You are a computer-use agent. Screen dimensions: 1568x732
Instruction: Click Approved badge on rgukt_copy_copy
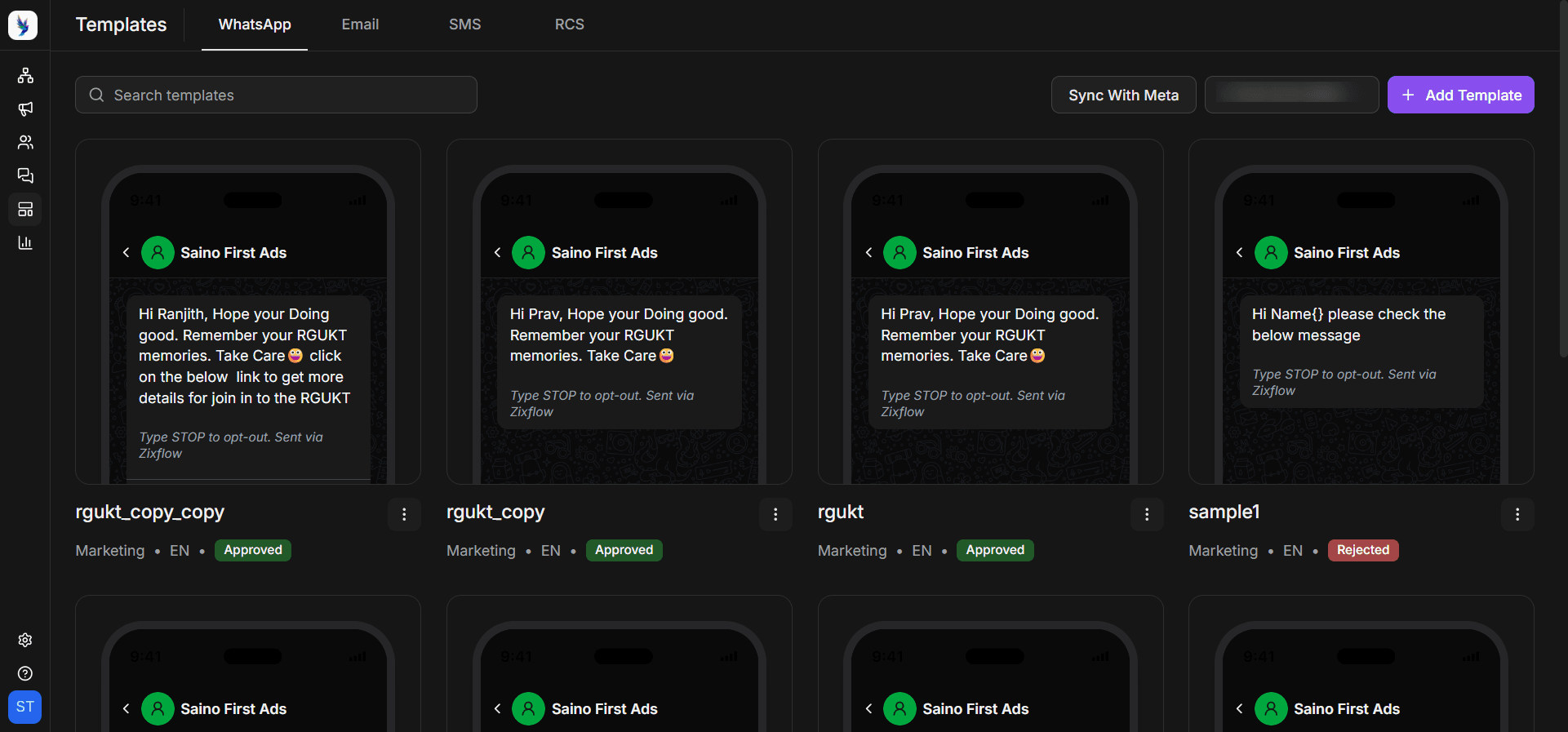pos(253,550)
